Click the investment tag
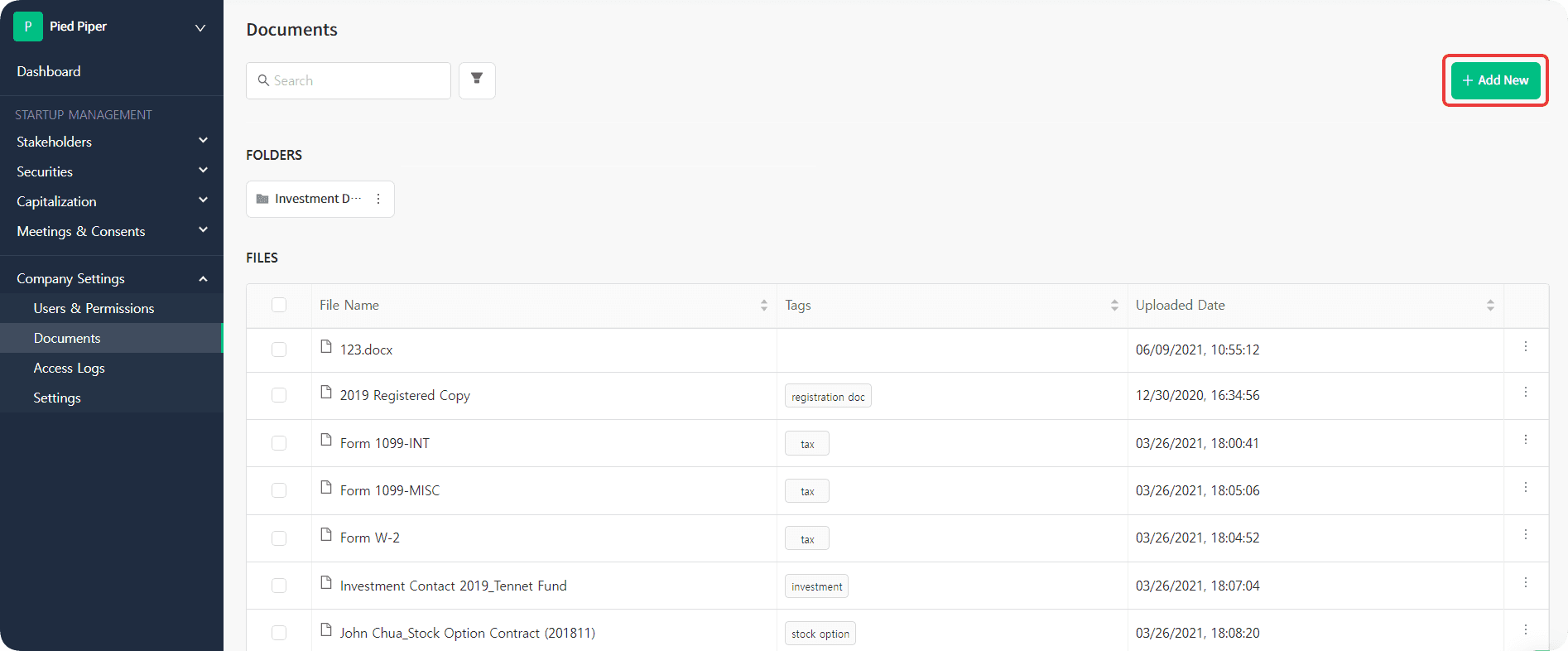This screenshot has width=1568, height=651. point(816,586)
